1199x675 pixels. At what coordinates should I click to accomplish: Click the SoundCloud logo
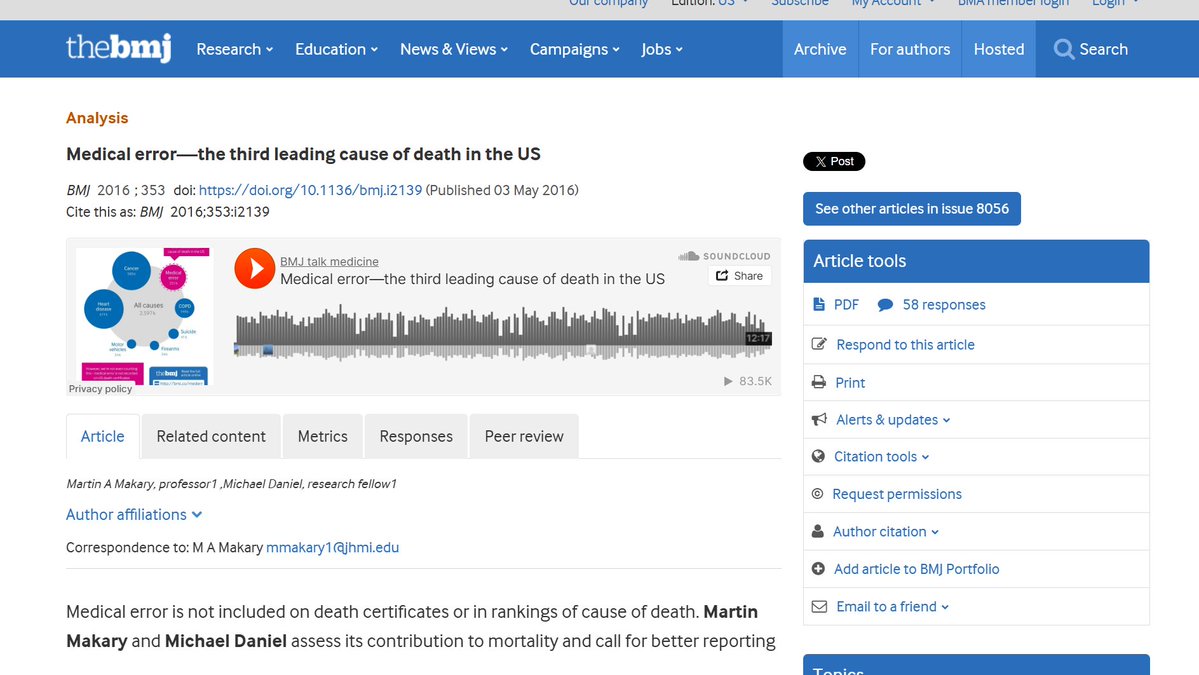click(724, 256)
